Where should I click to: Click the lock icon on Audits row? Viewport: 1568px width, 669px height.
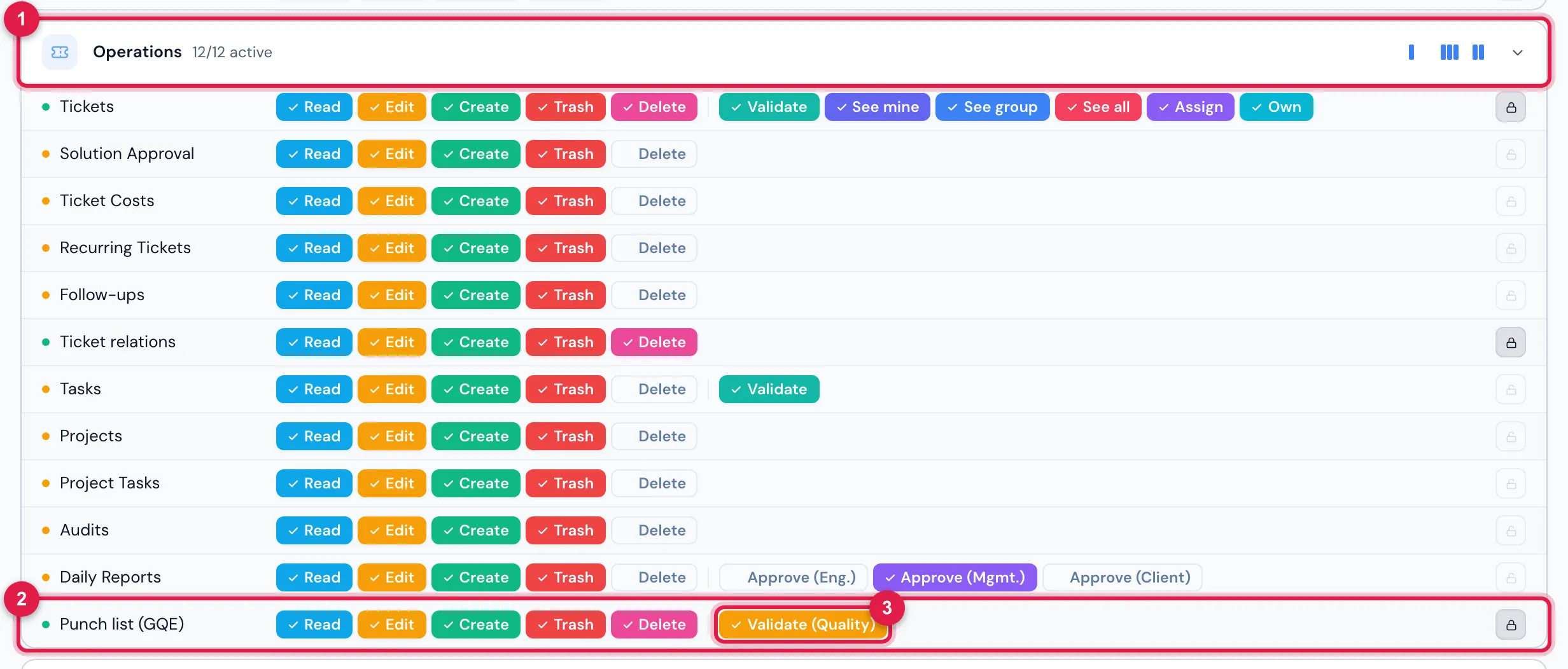[x=1511, y=531]
